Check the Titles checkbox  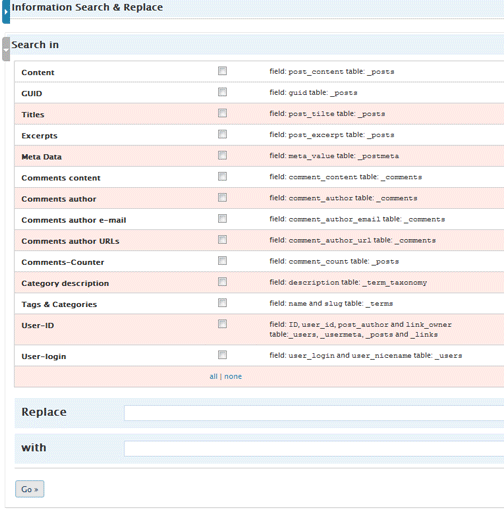222,113
